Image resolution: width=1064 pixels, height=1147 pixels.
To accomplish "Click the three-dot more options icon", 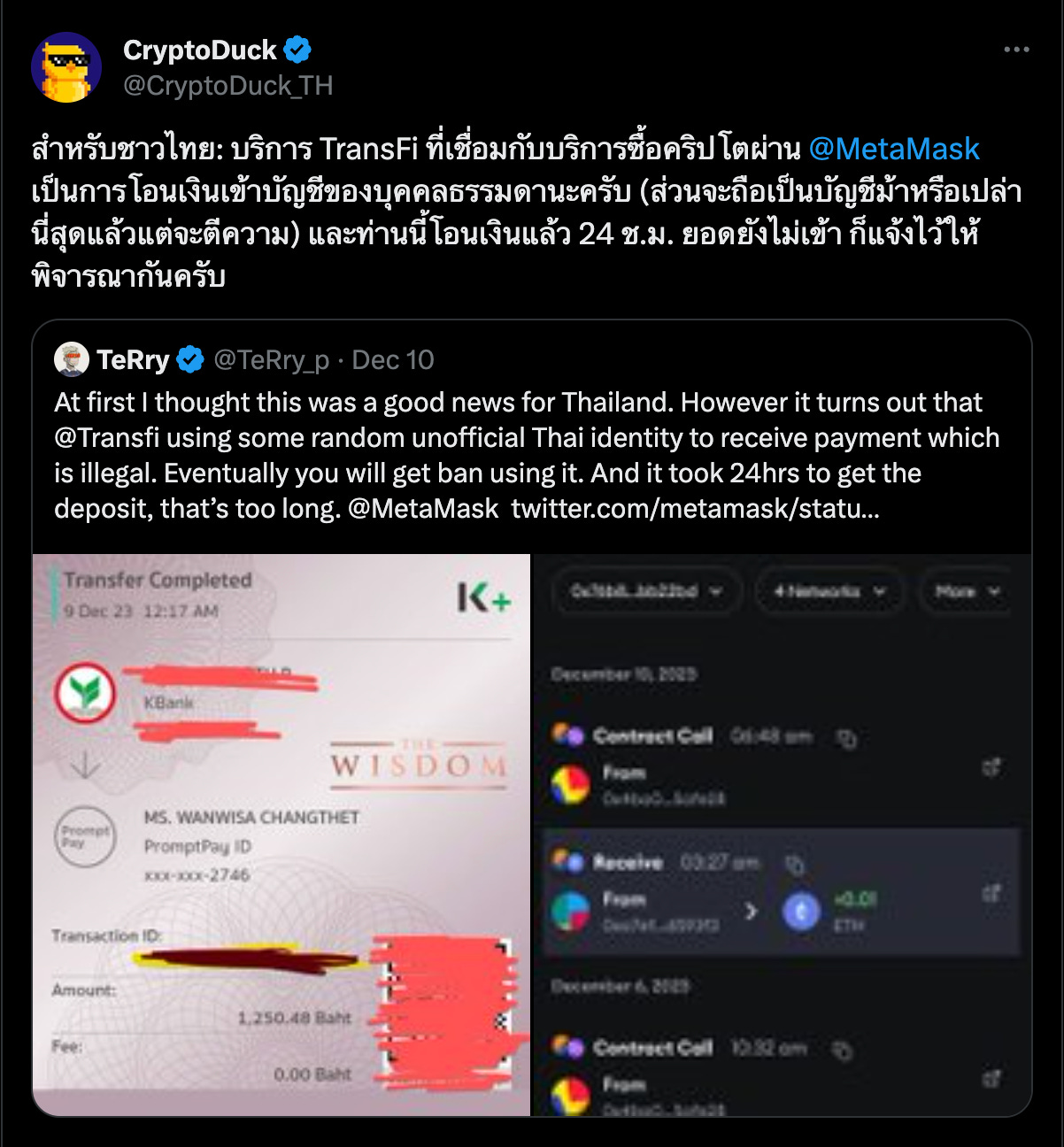I will 1016,50.
